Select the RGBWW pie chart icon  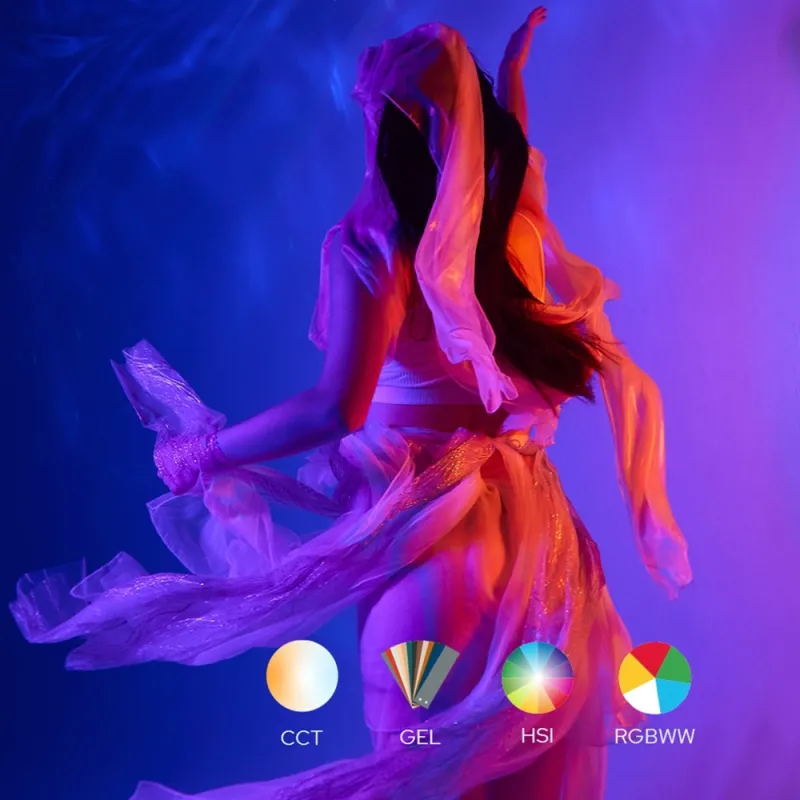point(655,677)
